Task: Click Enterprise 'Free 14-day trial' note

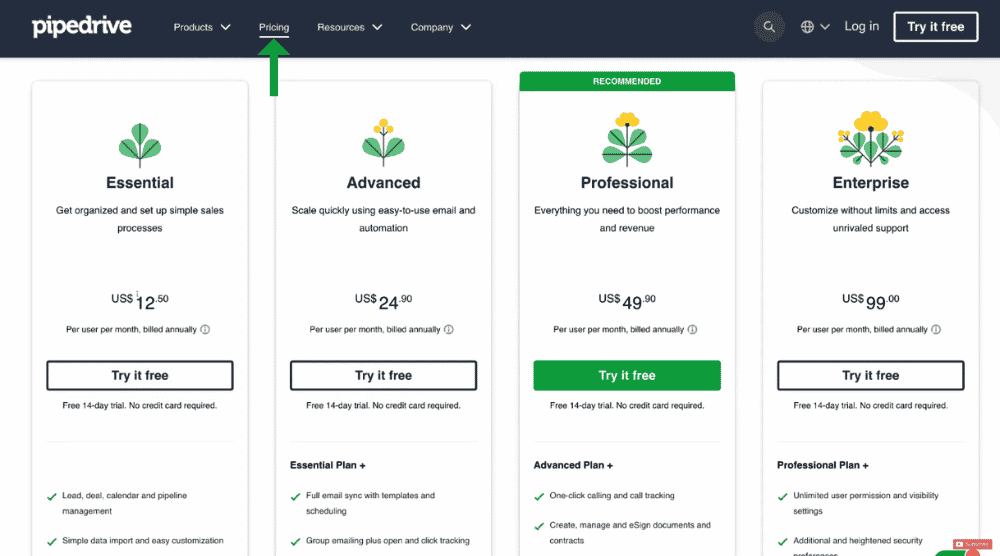Action: (x=871, y=406)
